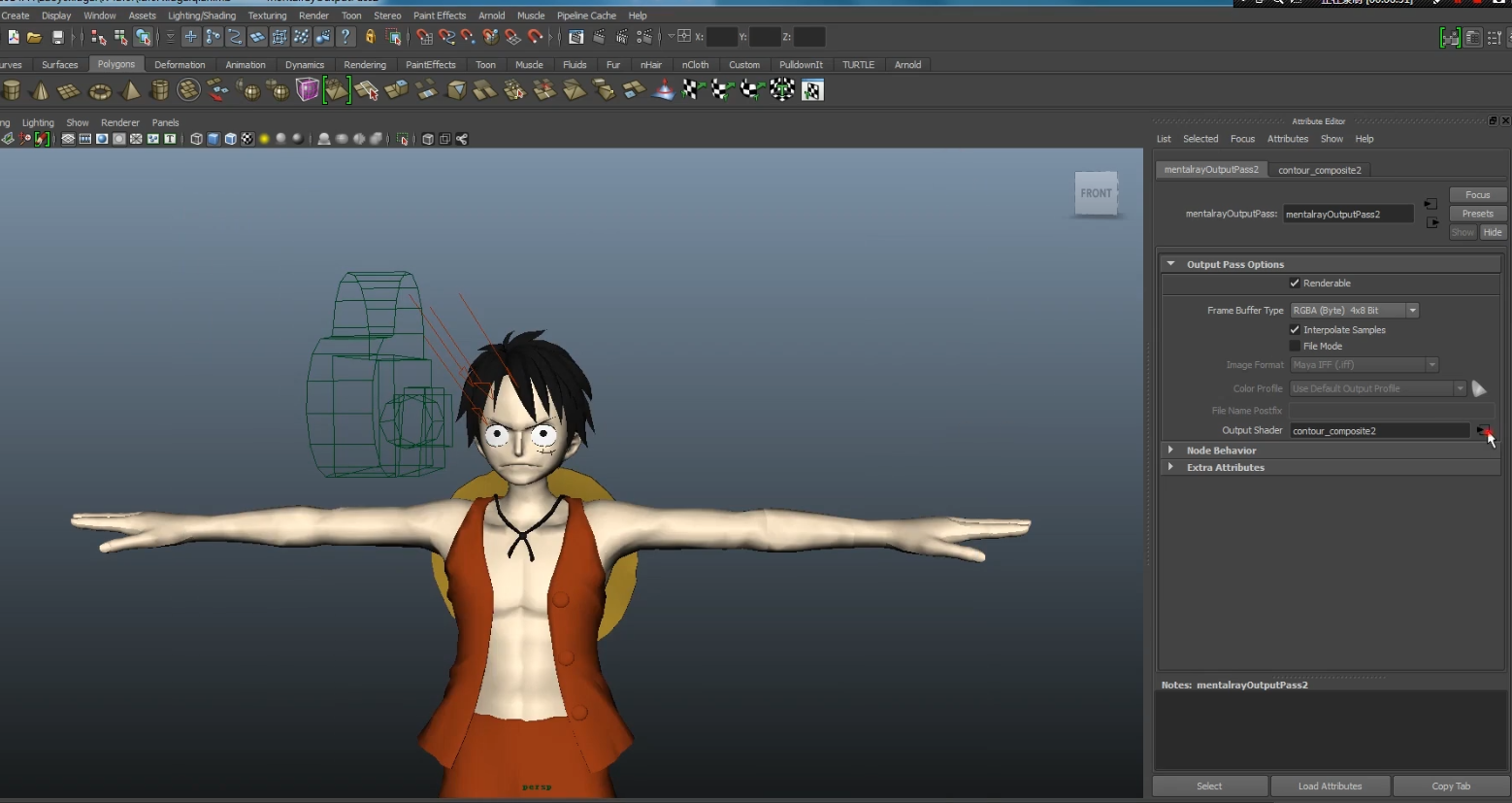The image size is (1512, 803).
Task: Expand the Node Behavior section
Action: 1170,451
